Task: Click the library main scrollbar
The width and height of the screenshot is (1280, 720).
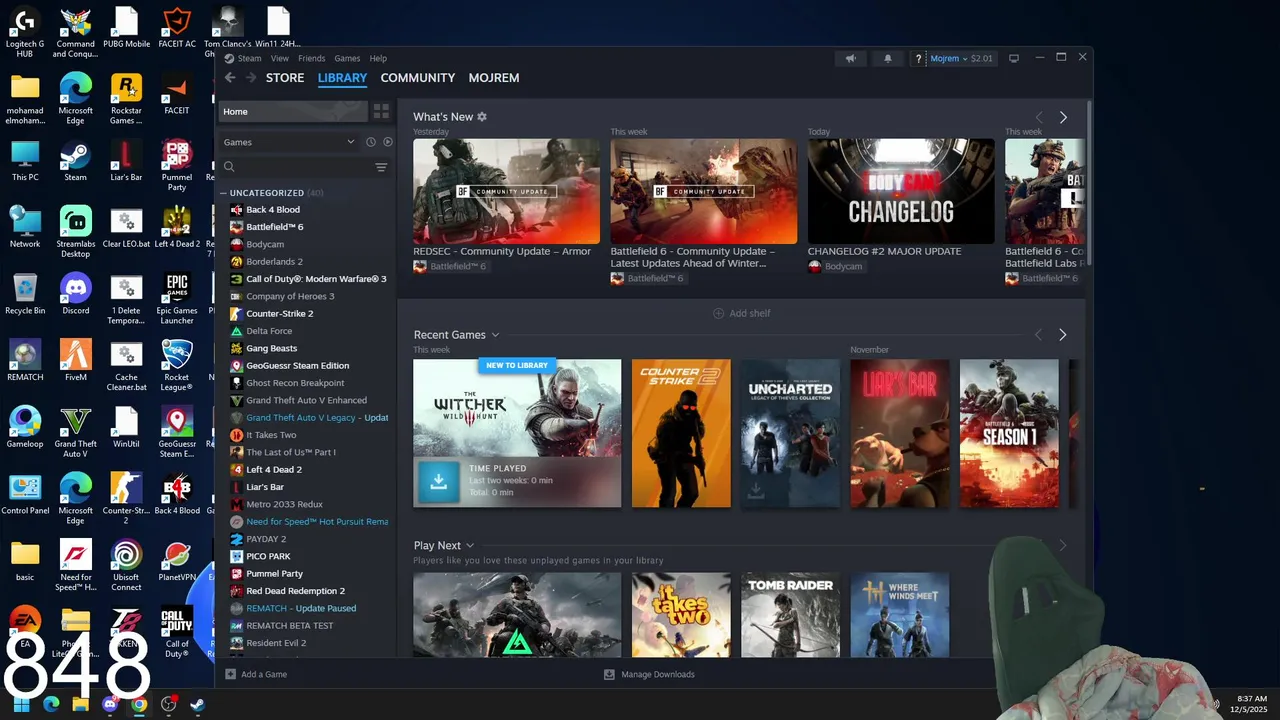Action: [1089, 185]
